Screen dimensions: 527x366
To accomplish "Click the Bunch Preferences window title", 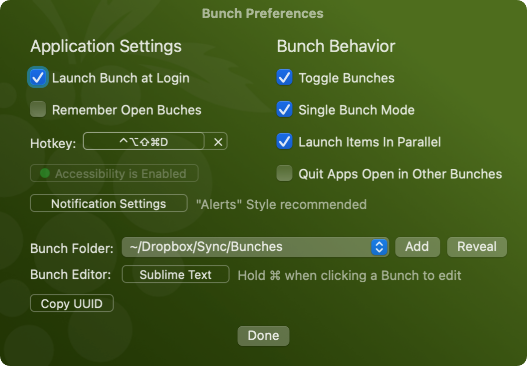I will pyautogui.click(x=262, y=13).
